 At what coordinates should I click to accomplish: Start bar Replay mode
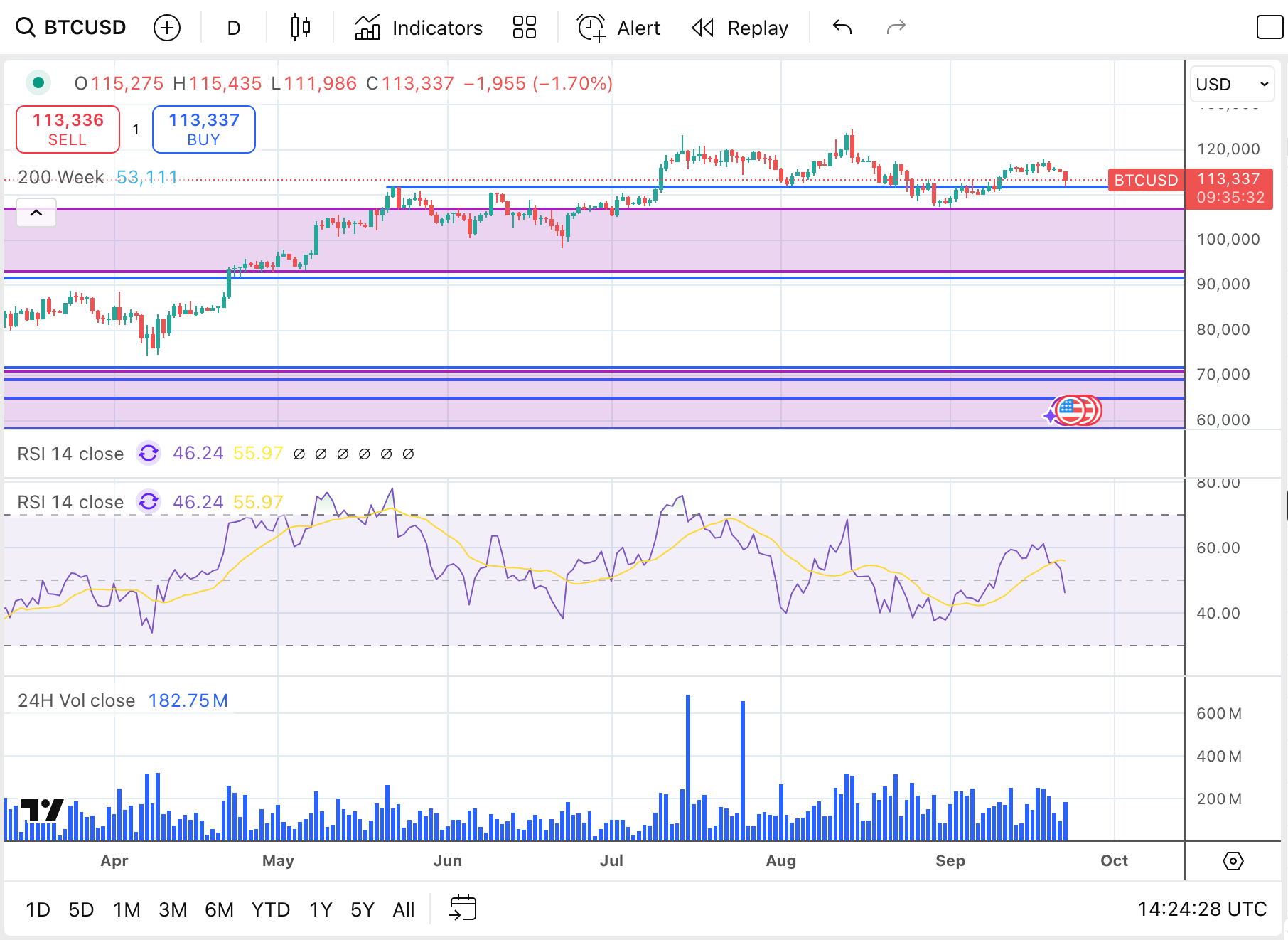740,28
